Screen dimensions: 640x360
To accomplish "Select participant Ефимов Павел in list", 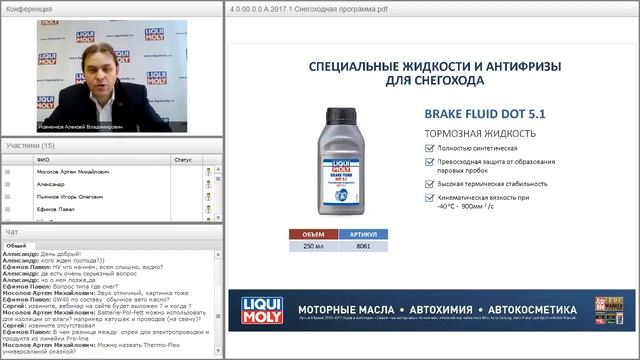I will point(56,209).
